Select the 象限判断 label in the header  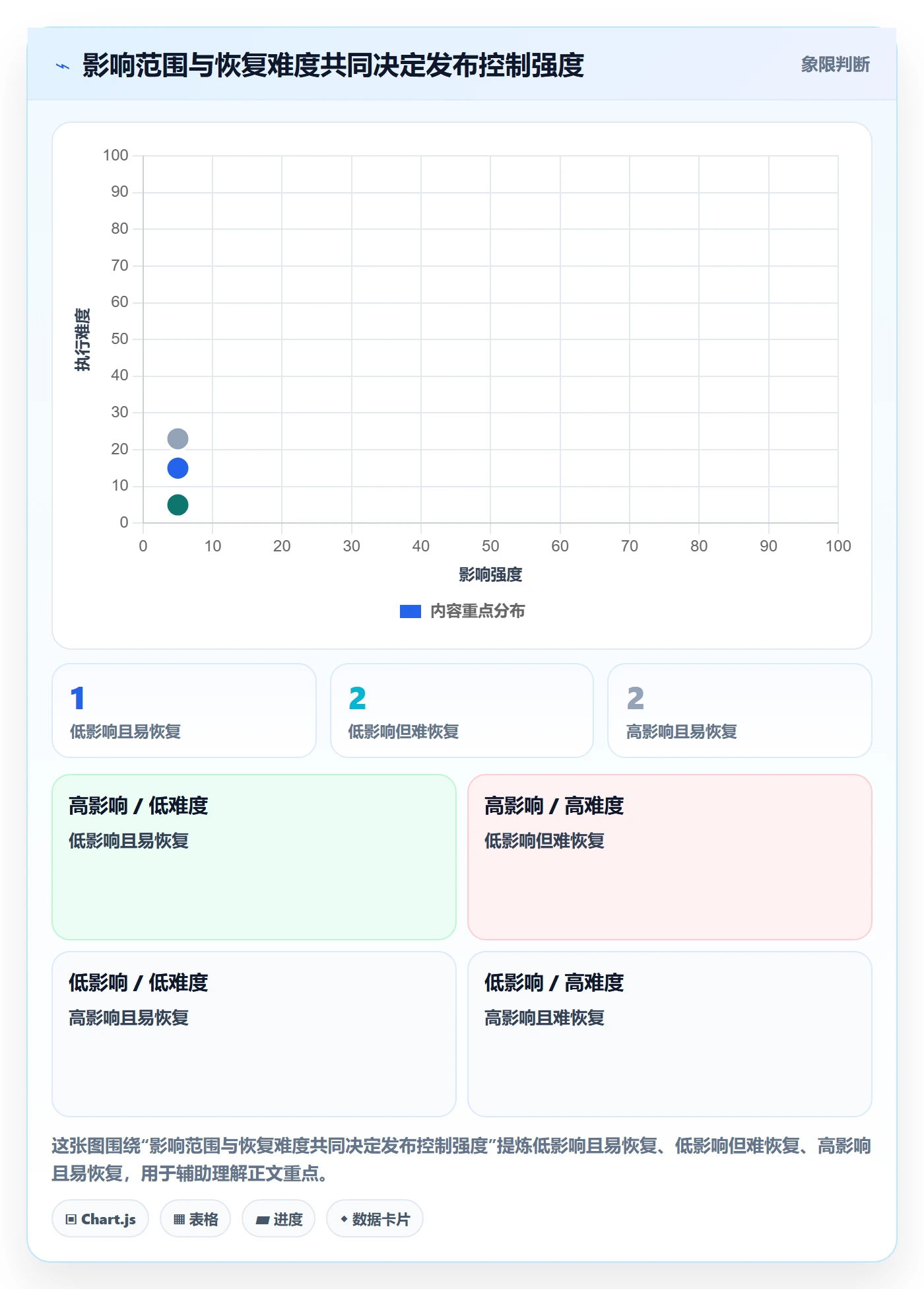[x=835, y=65]
